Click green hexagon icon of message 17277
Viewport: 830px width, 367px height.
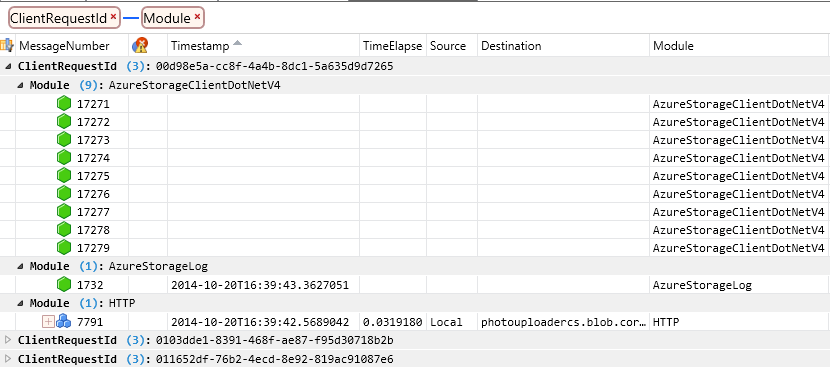[x=64, y=212]
